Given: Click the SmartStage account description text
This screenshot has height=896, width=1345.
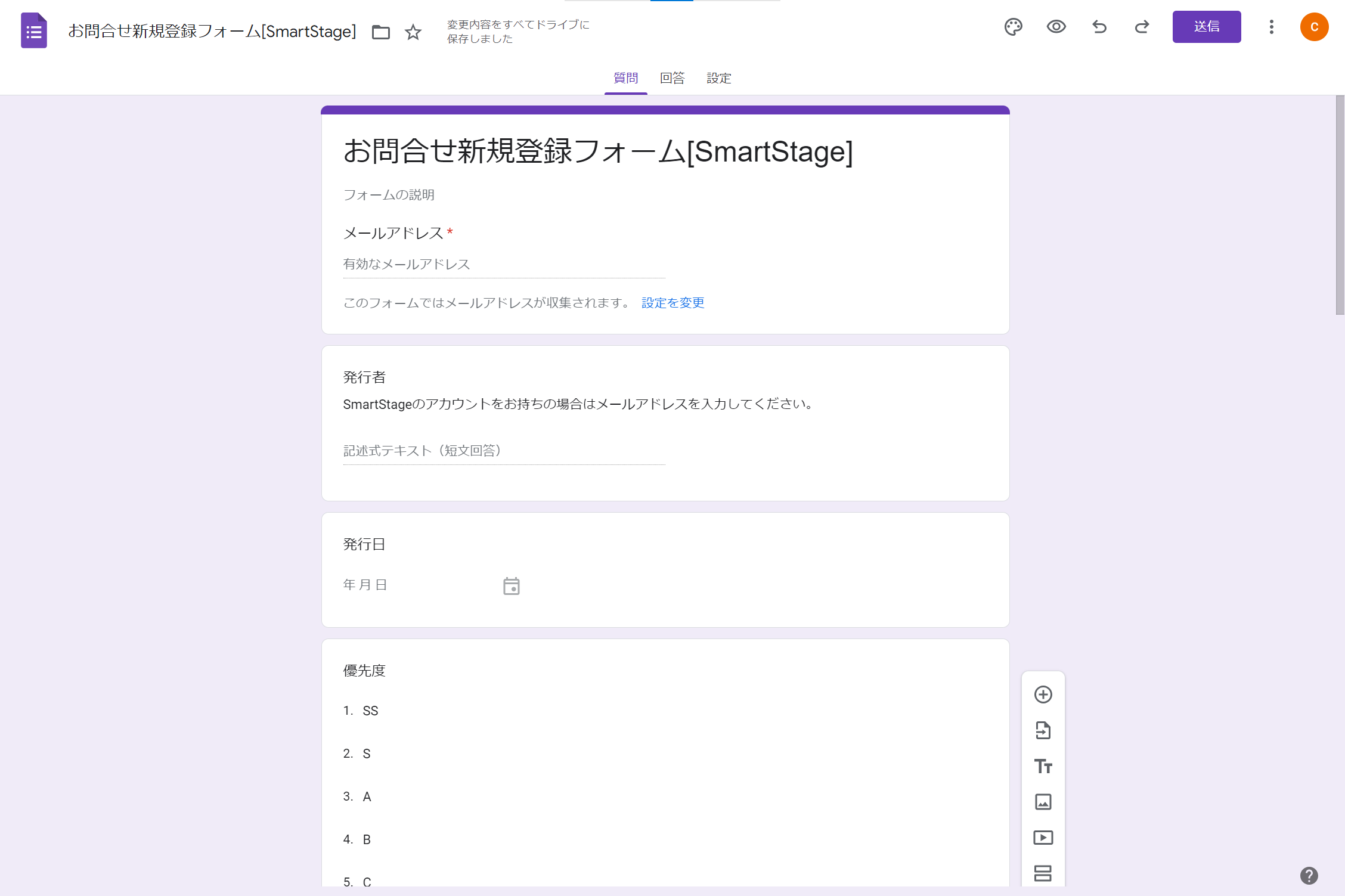Looking at the screenshot, I should coord(579,404).
